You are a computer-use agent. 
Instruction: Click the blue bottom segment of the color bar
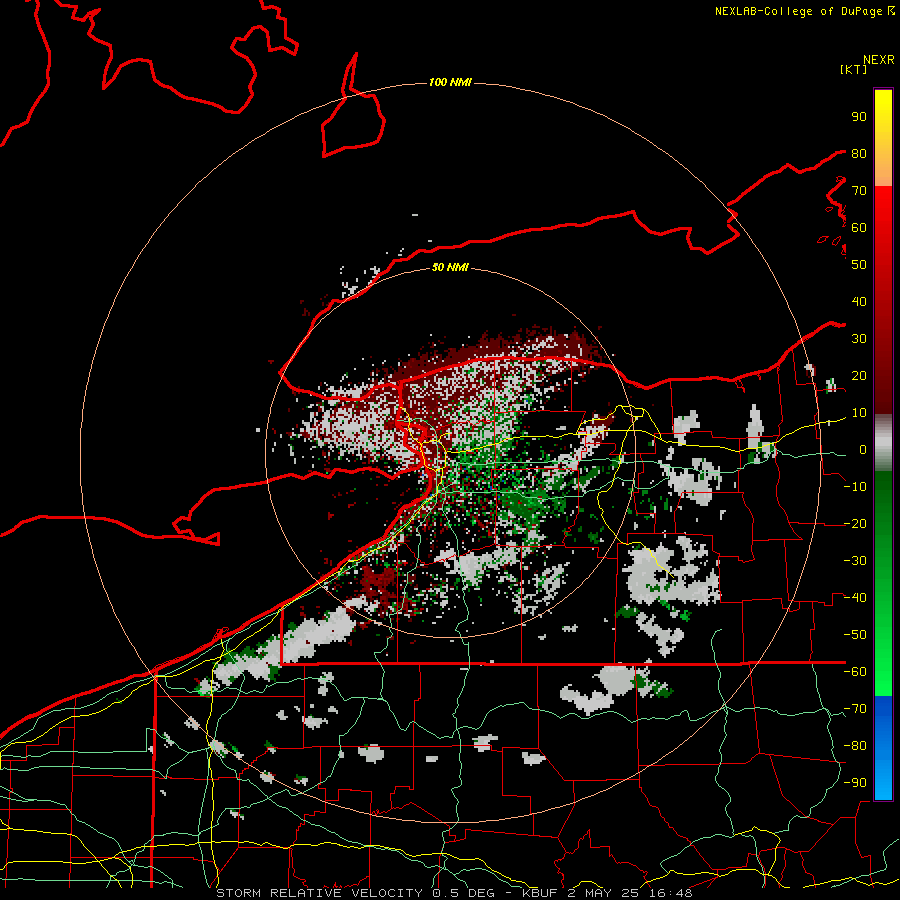click(x=883, y=748)
